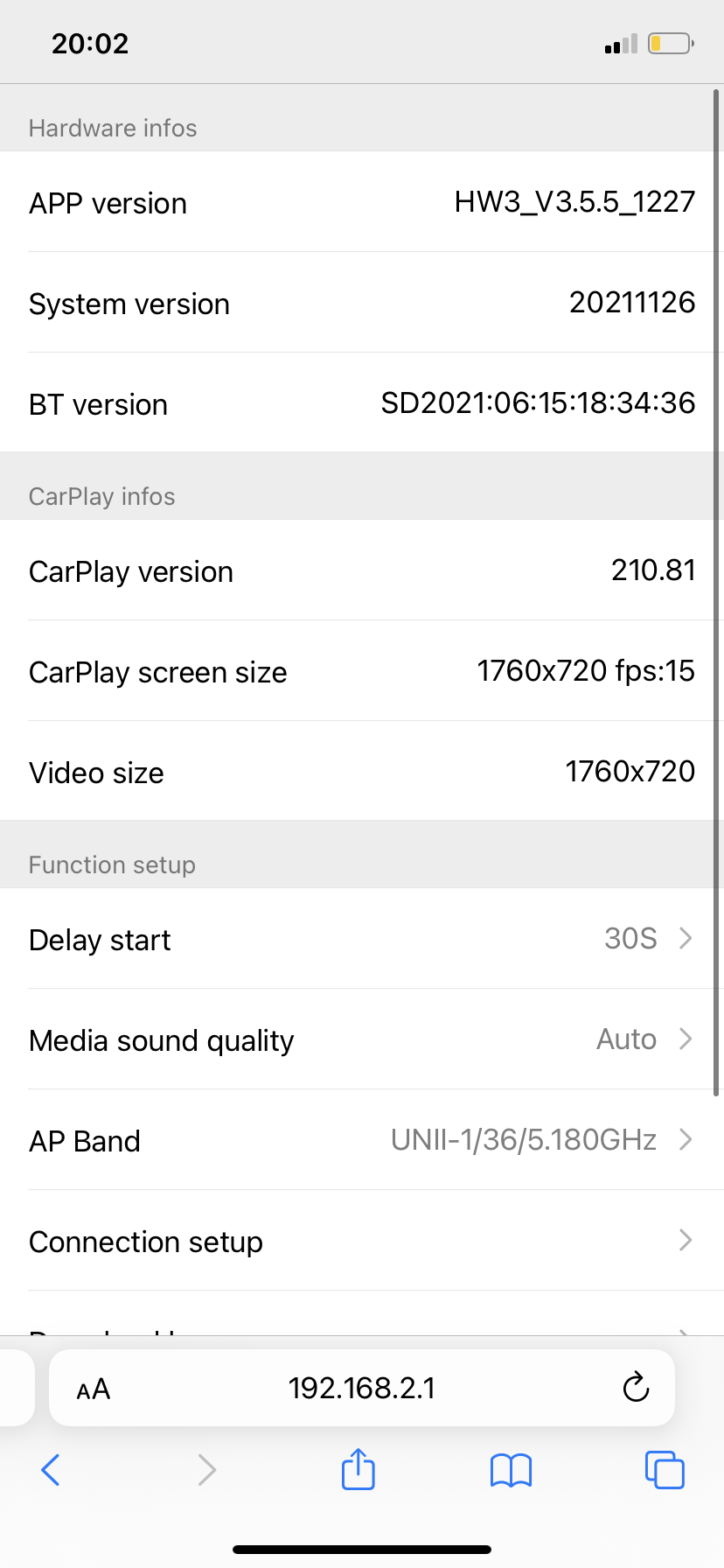Expand the Media sound quality chevron
724x1568 pixels.
click(x=686, y=1039)
